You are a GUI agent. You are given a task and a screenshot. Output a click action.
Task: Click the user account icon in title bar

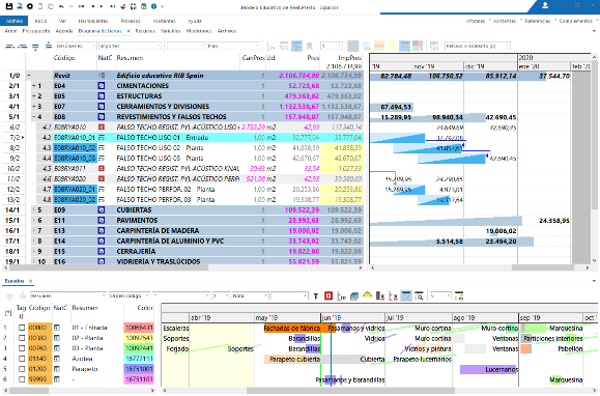tap(545, 5)
